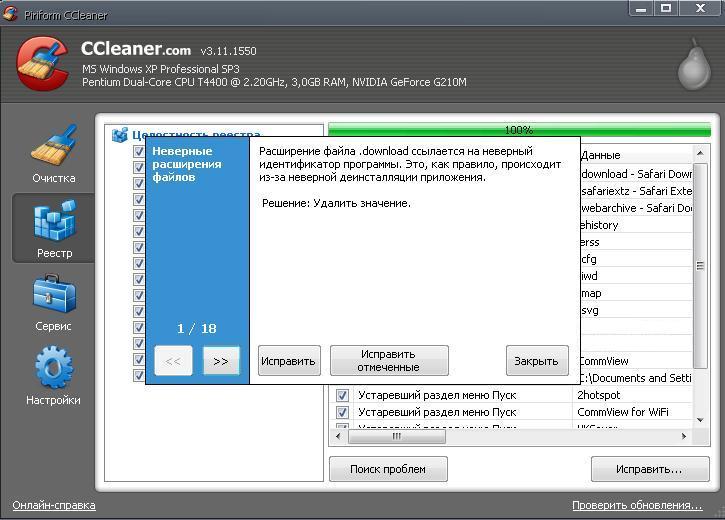
Task: Open the Очистка (Cleaner) section
Action: pyautogui.click(x=54, y=153)
